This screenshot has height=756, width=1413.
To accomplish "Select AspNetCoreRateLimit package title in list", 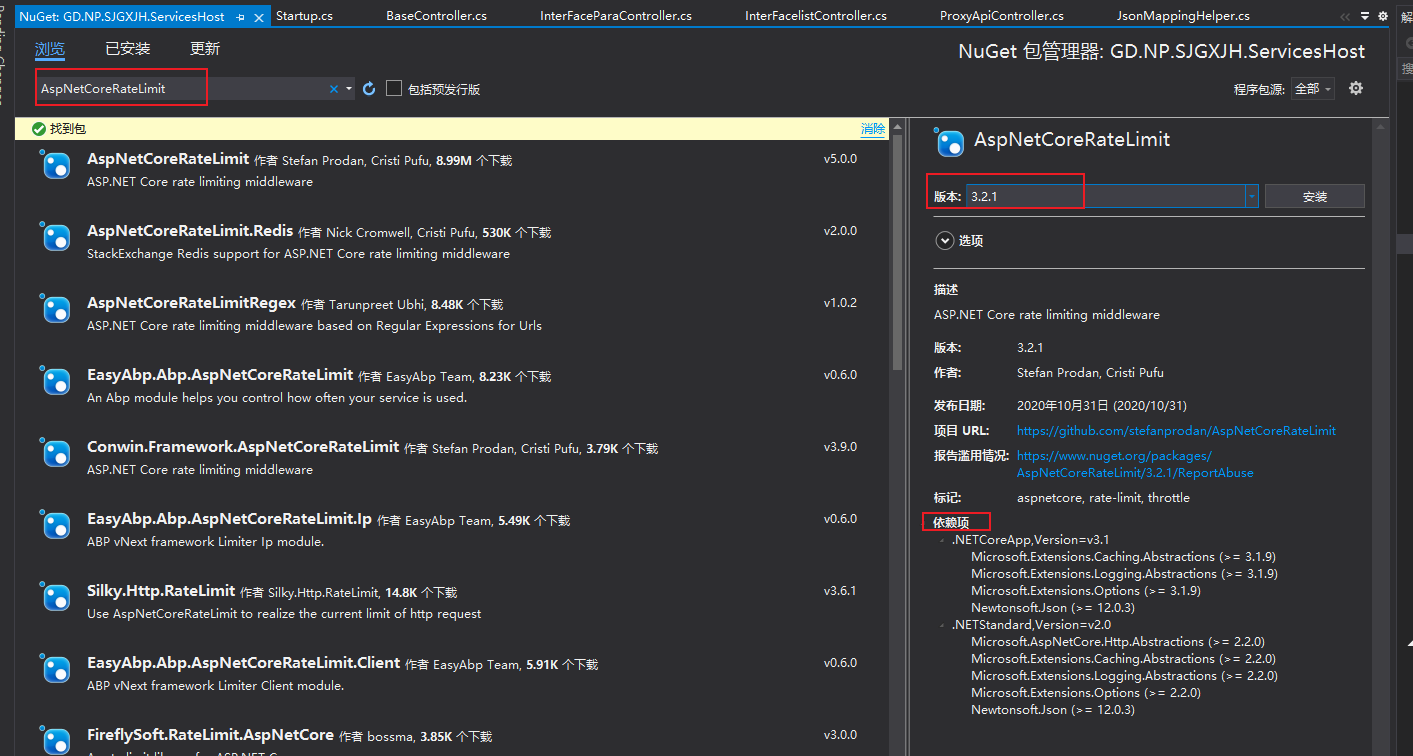I will coord(168,158).
